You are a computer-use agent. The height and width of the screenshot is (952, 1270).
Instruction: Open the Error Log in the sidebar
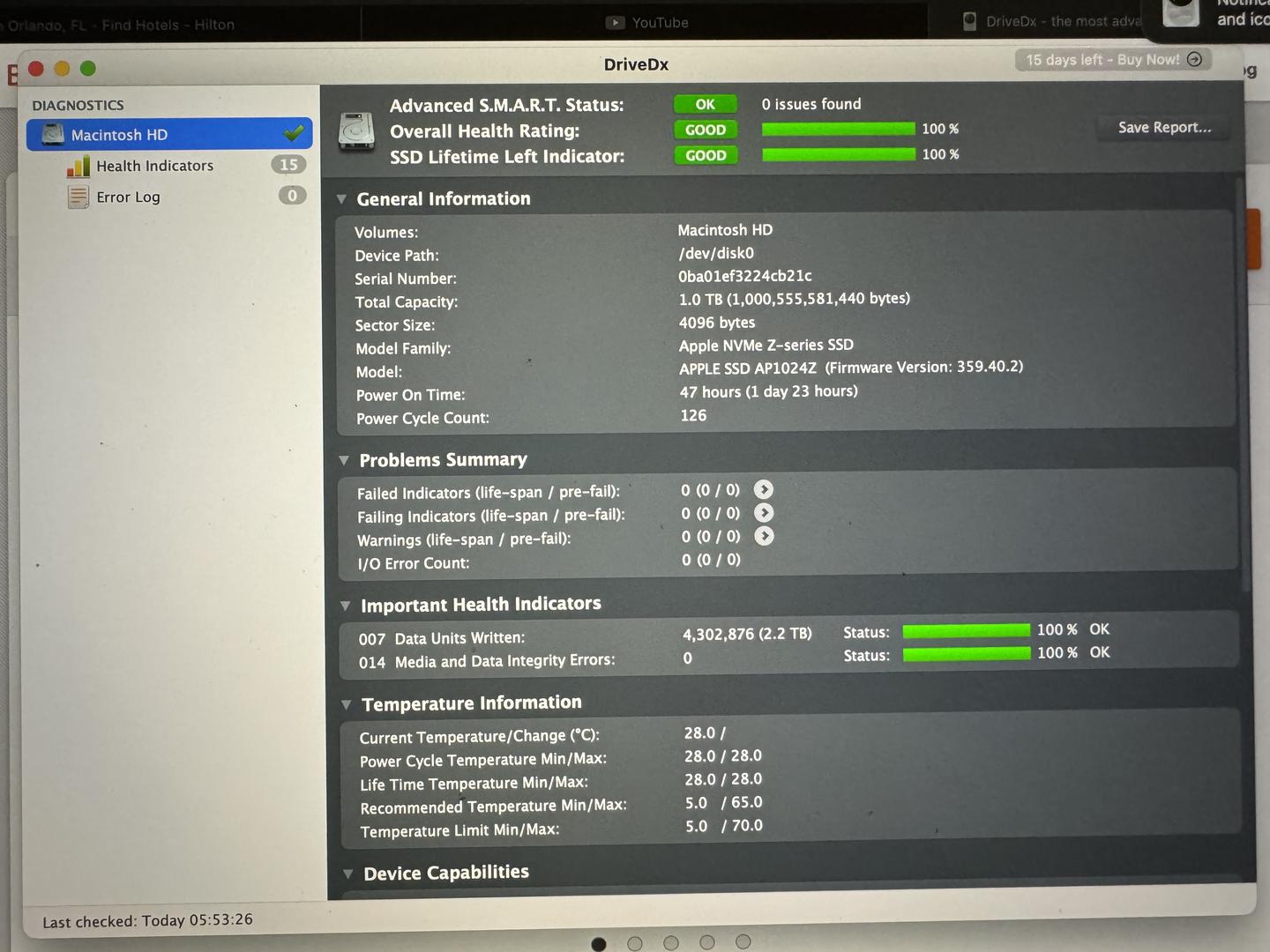(x=169, y=197)
